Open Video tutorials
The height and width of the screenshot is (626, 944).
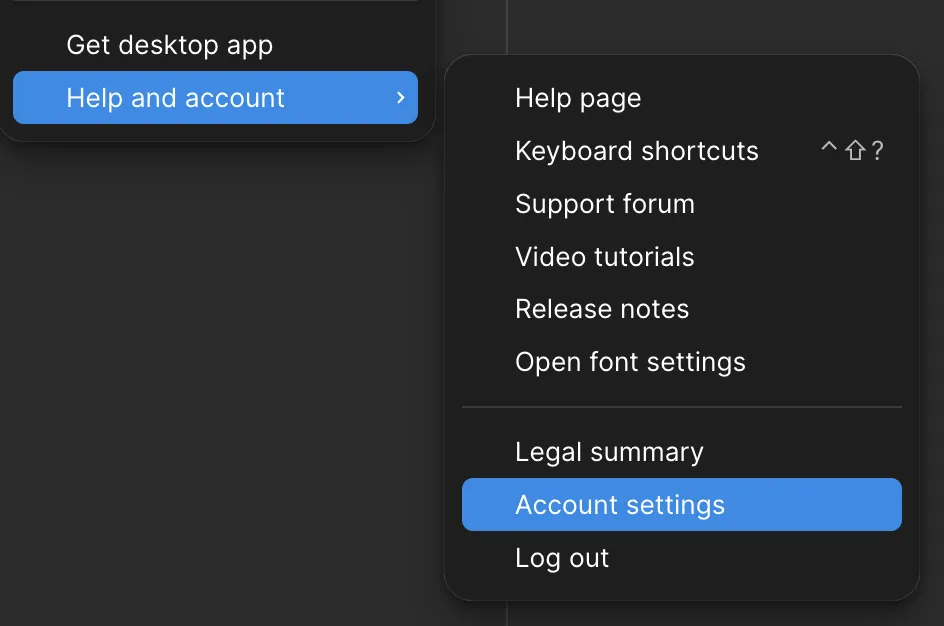coord(604,257)
